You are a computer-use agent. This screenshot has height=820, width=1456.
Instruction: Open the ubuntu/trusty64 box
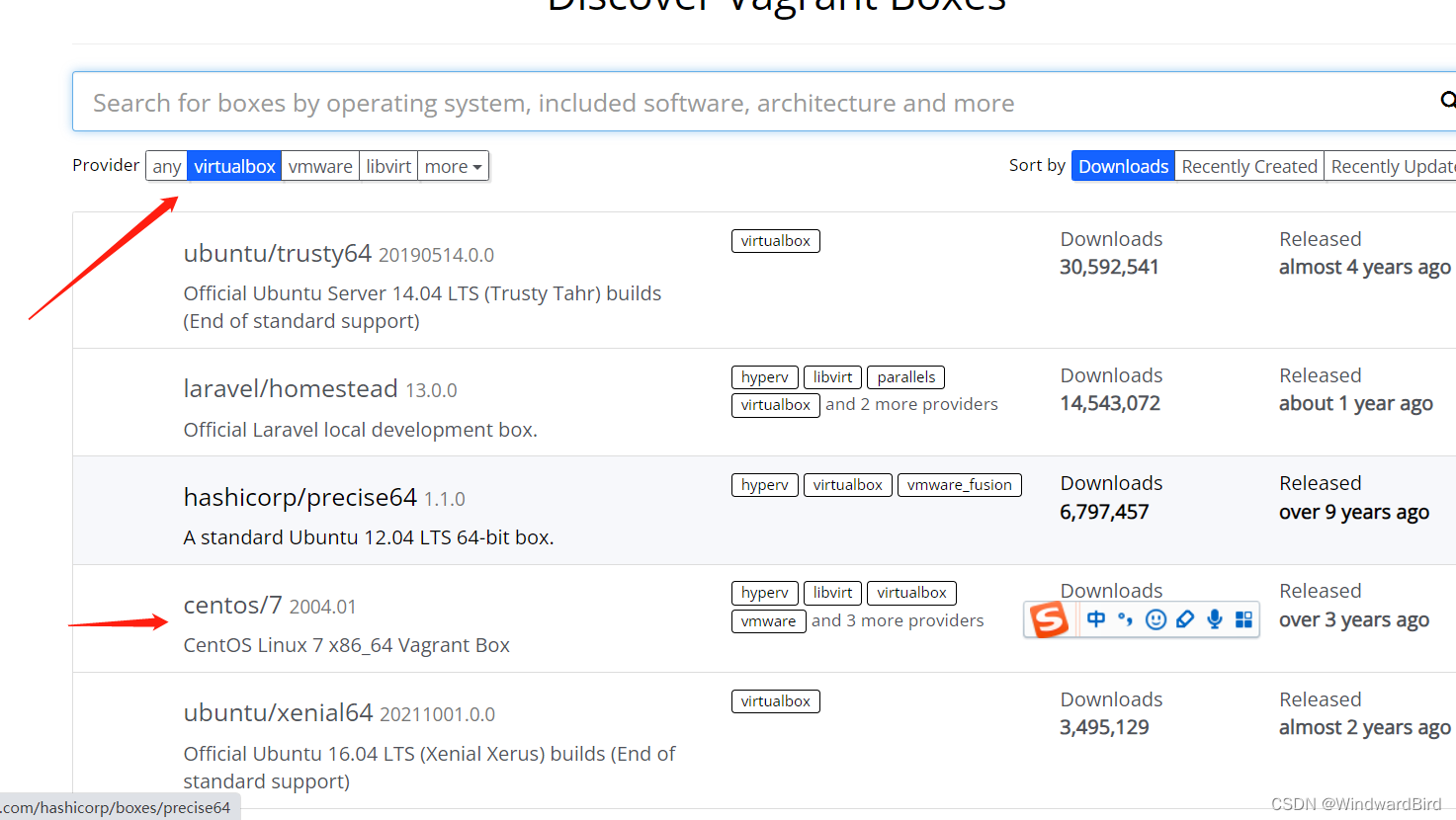click(278, 254)
